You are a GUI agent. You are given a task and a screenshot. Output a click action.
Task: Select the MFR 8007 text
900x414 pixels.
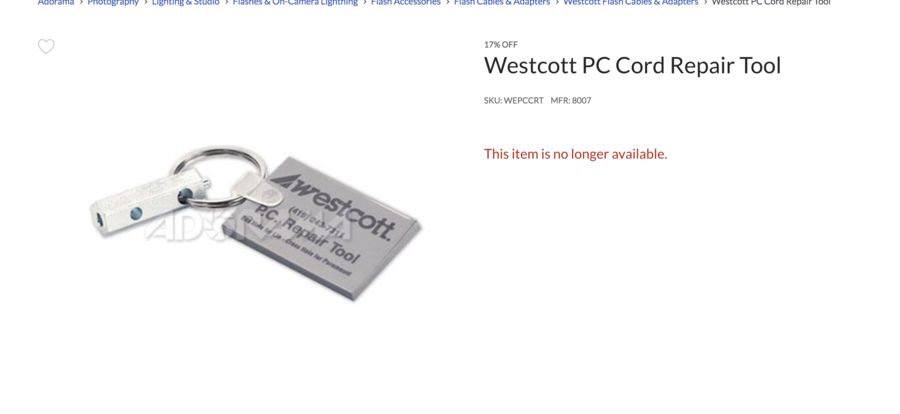pos(571,100)
